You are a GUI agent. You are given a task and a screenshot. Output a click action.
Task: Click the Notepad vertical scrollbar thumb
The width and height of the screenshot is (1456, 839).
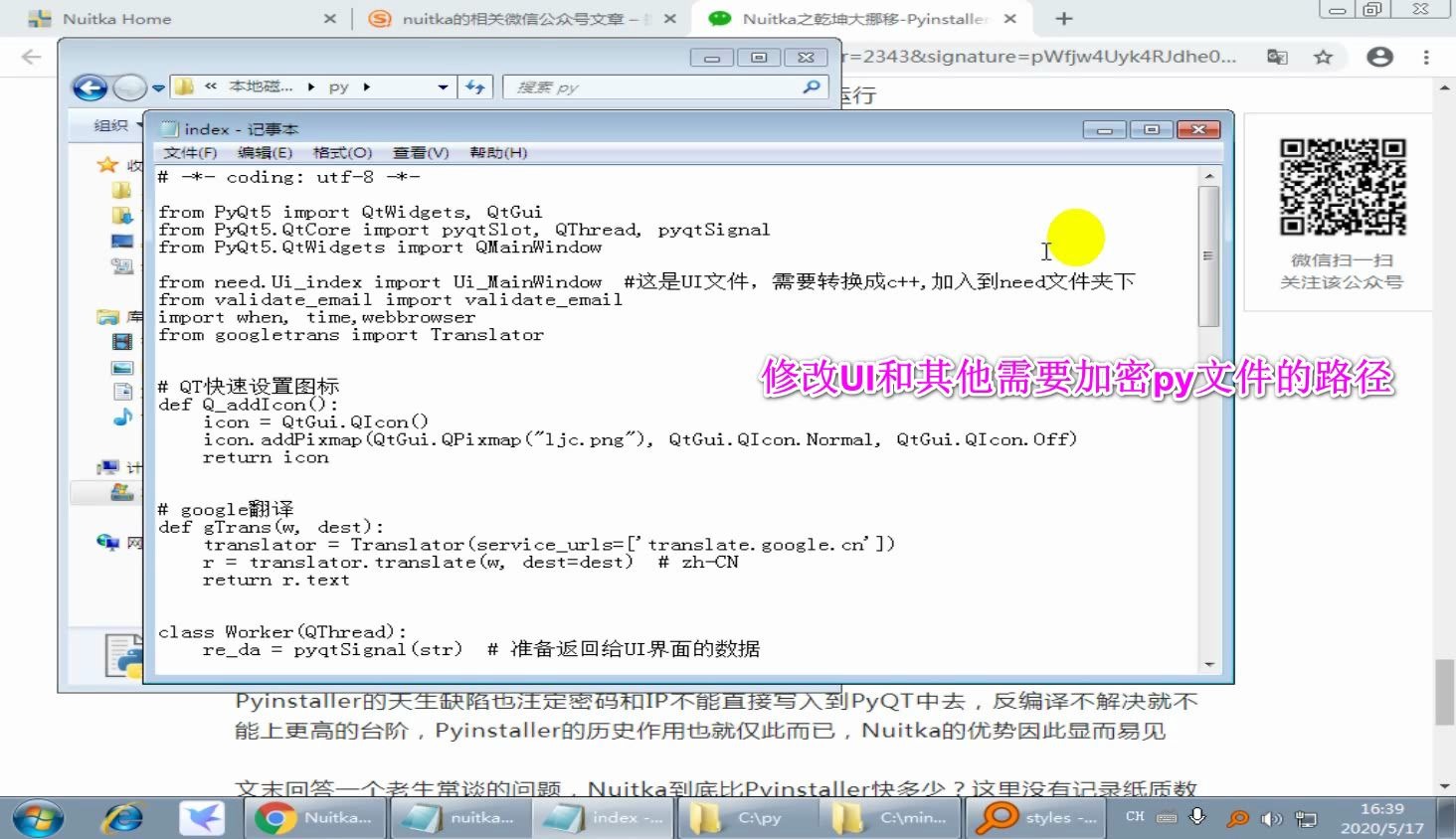1209,256
